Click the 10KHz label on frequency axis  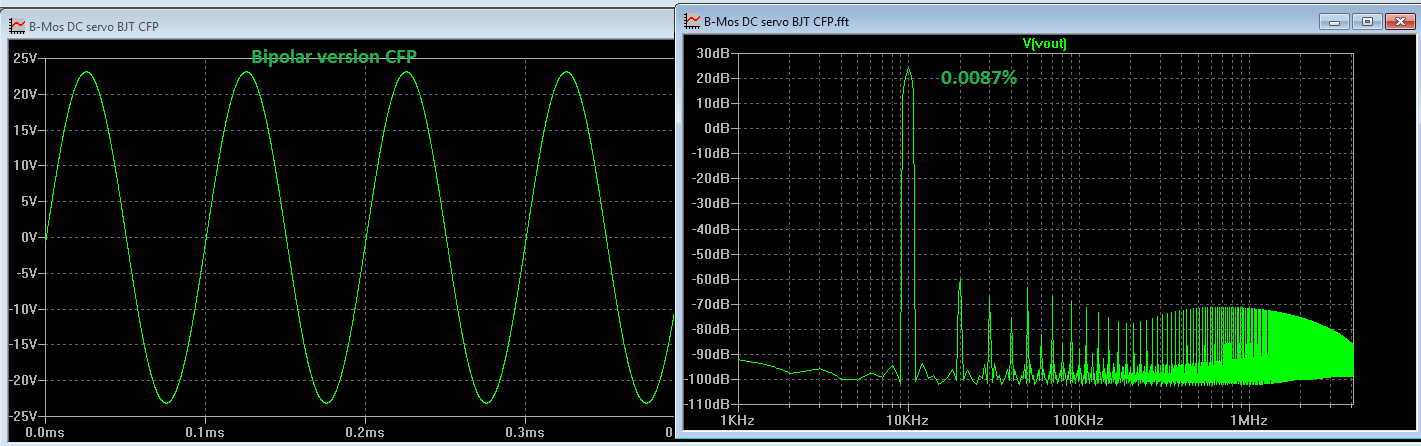[907, 421]
